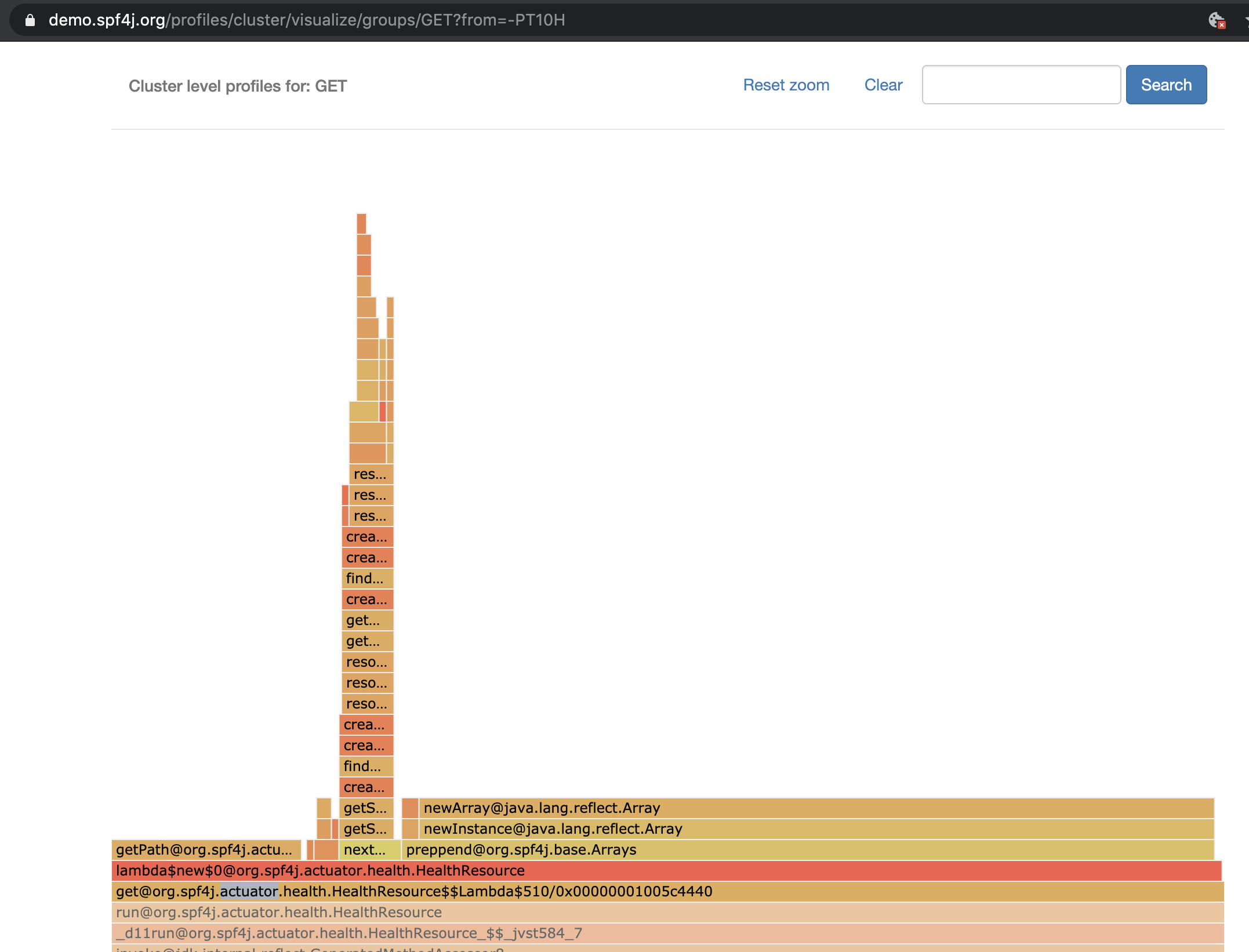Select the get@org.spf4j.actuator Lambda$510 frame
The width and height of the screenshot is (1249, 952).
click(667, 891)
